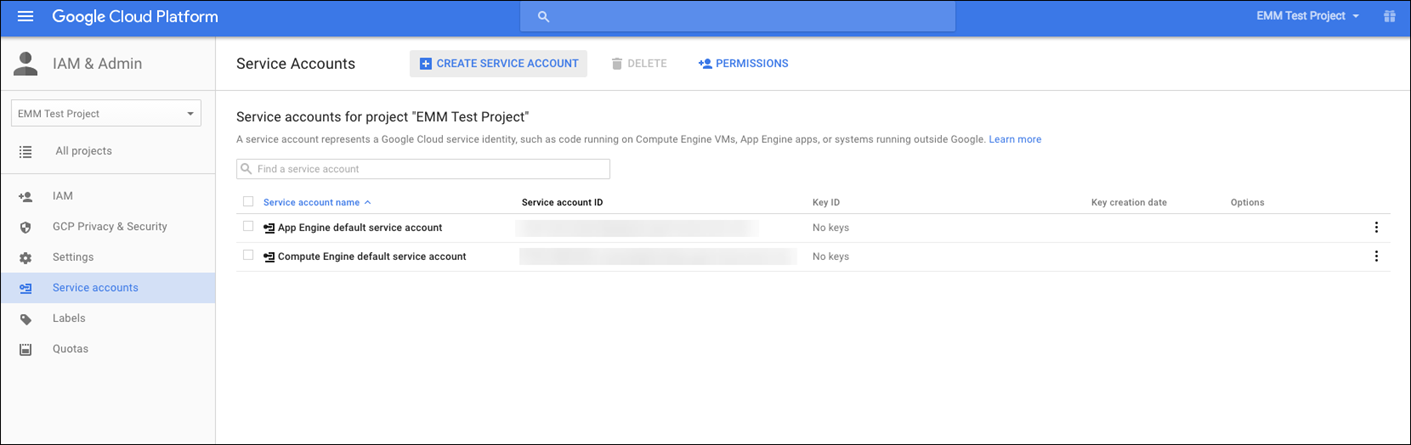Click the All projects list icon
Viewport: 1411px width, 445px height.
(26, 151)
